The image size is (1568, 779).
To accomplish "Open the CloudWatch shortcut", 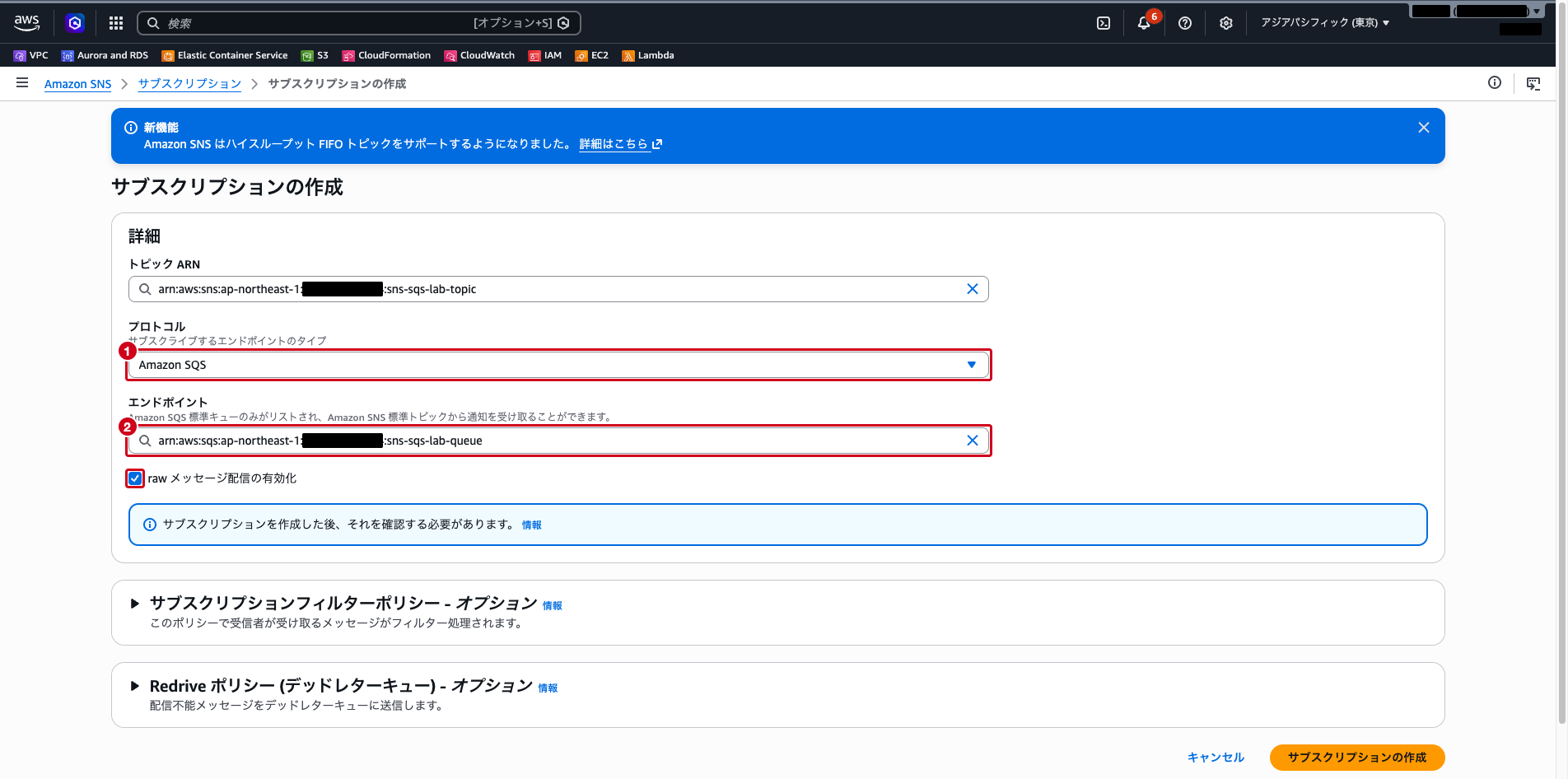I will (479, 55).
